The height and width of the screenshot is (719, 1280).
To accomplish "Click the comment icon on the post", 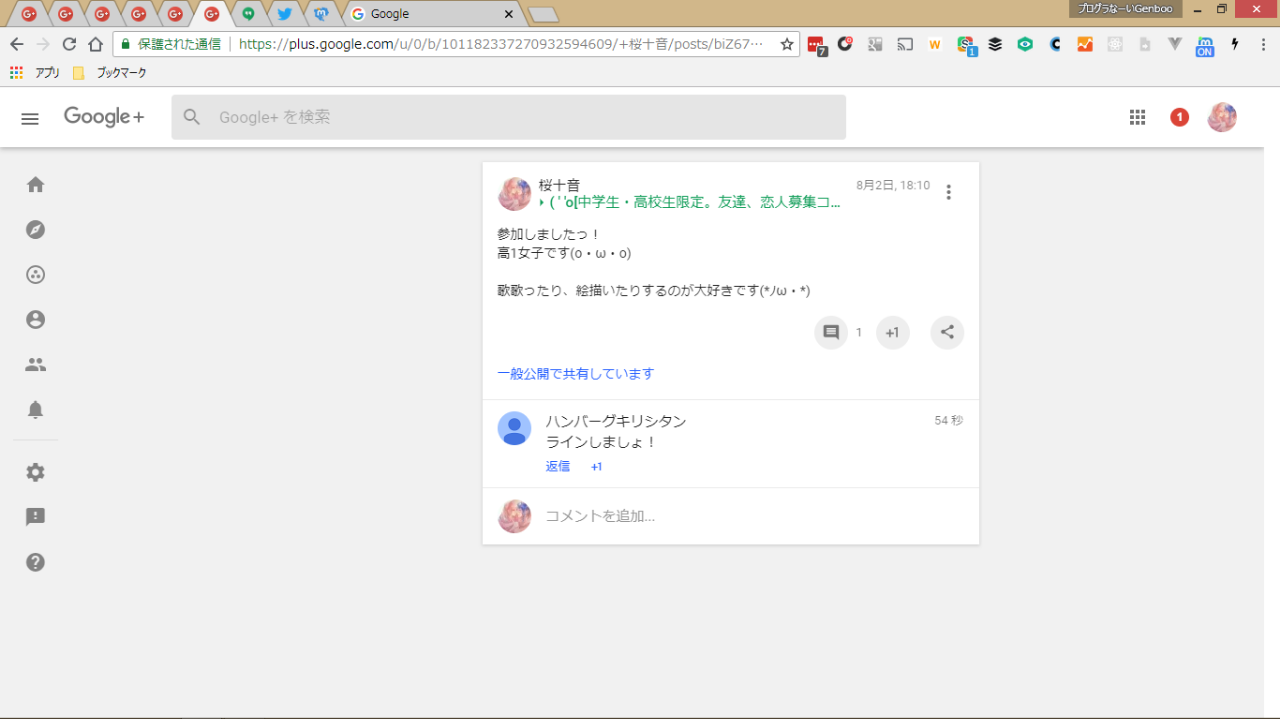I will click(830, 333).
